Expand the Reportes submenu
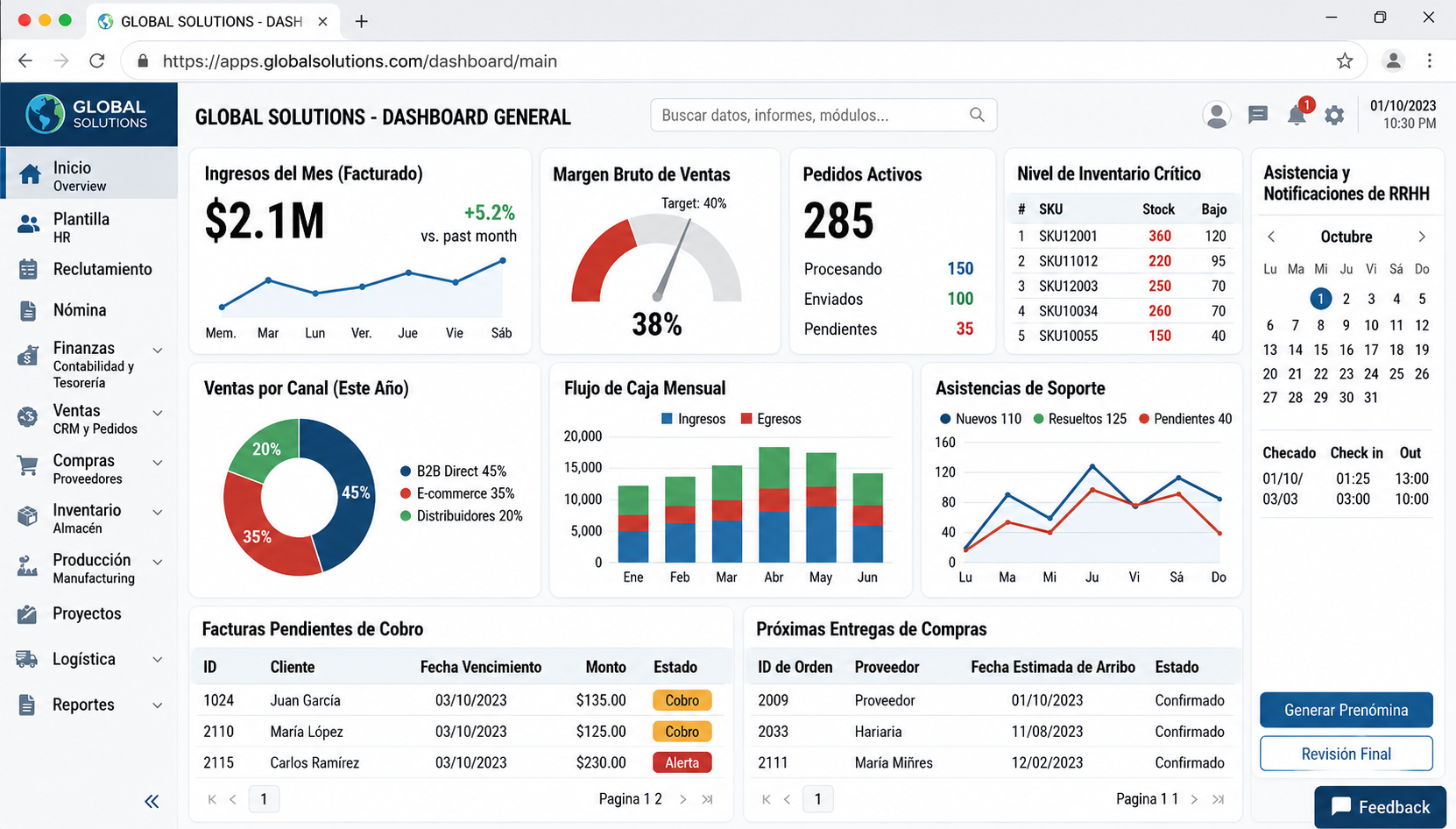The height and width of the screenshot is (829, 1456). (158, 705)
